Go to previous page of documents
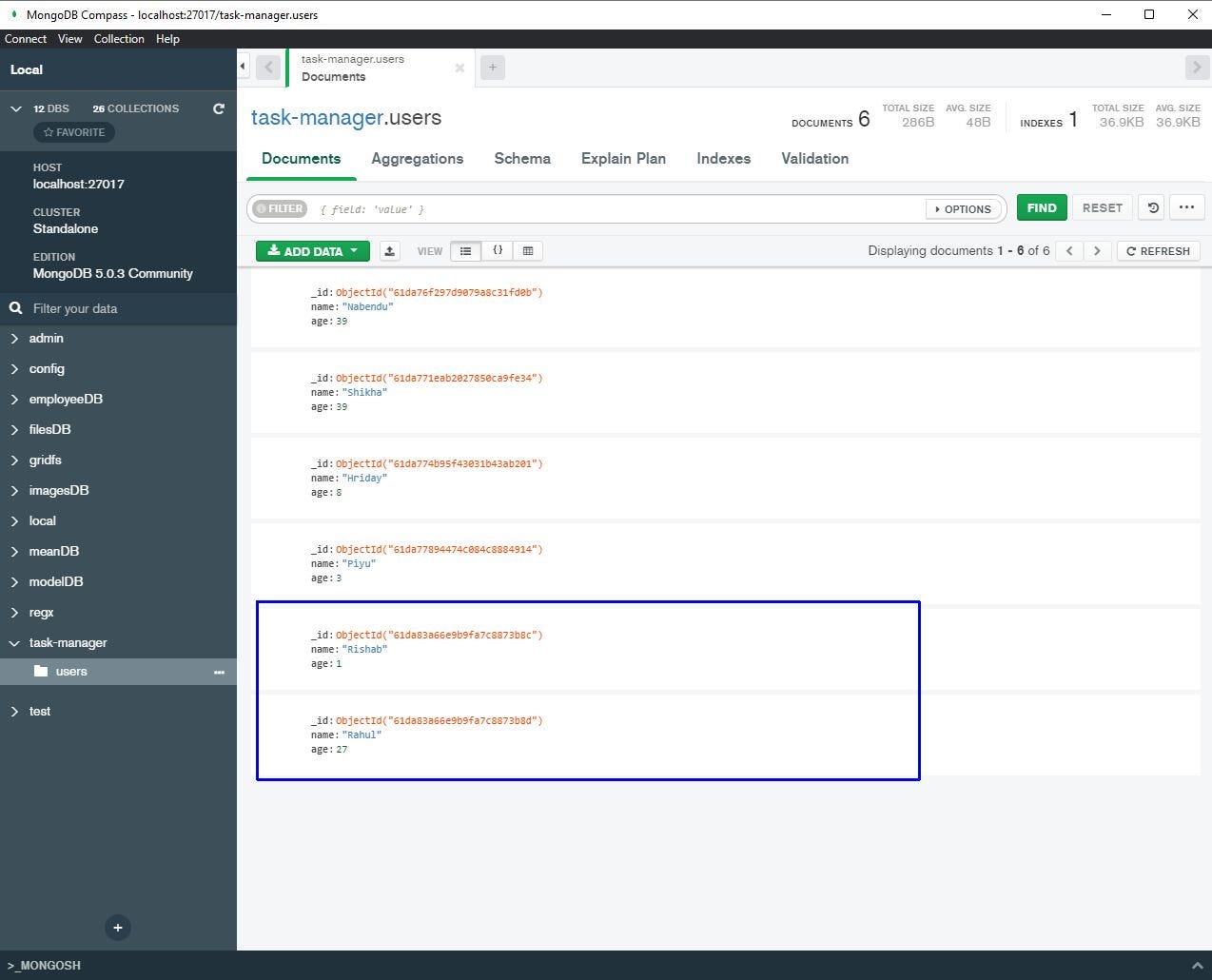1212x980 pixels. 1069,251
